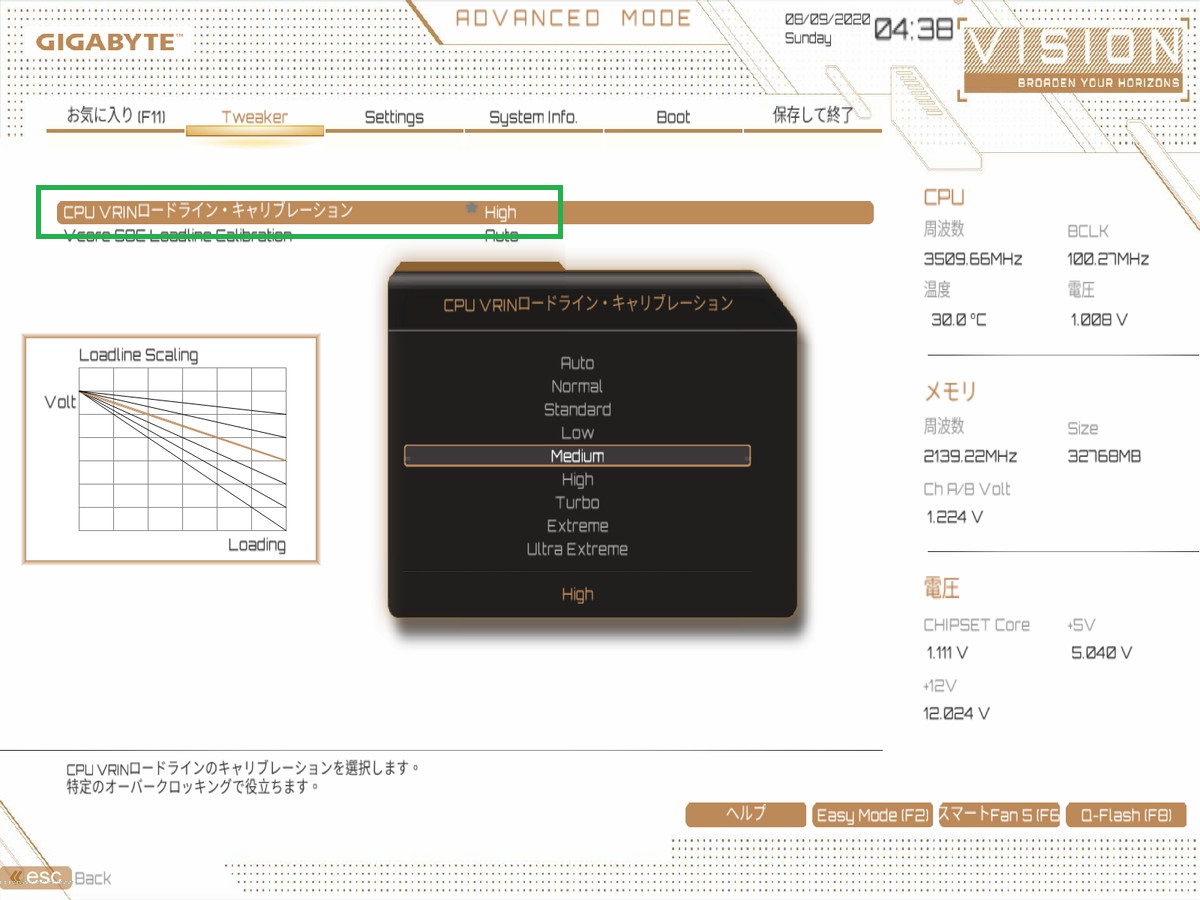
Task: Click the 電圧 section heading above CHIPSET Core
Action: pos(942,587)
